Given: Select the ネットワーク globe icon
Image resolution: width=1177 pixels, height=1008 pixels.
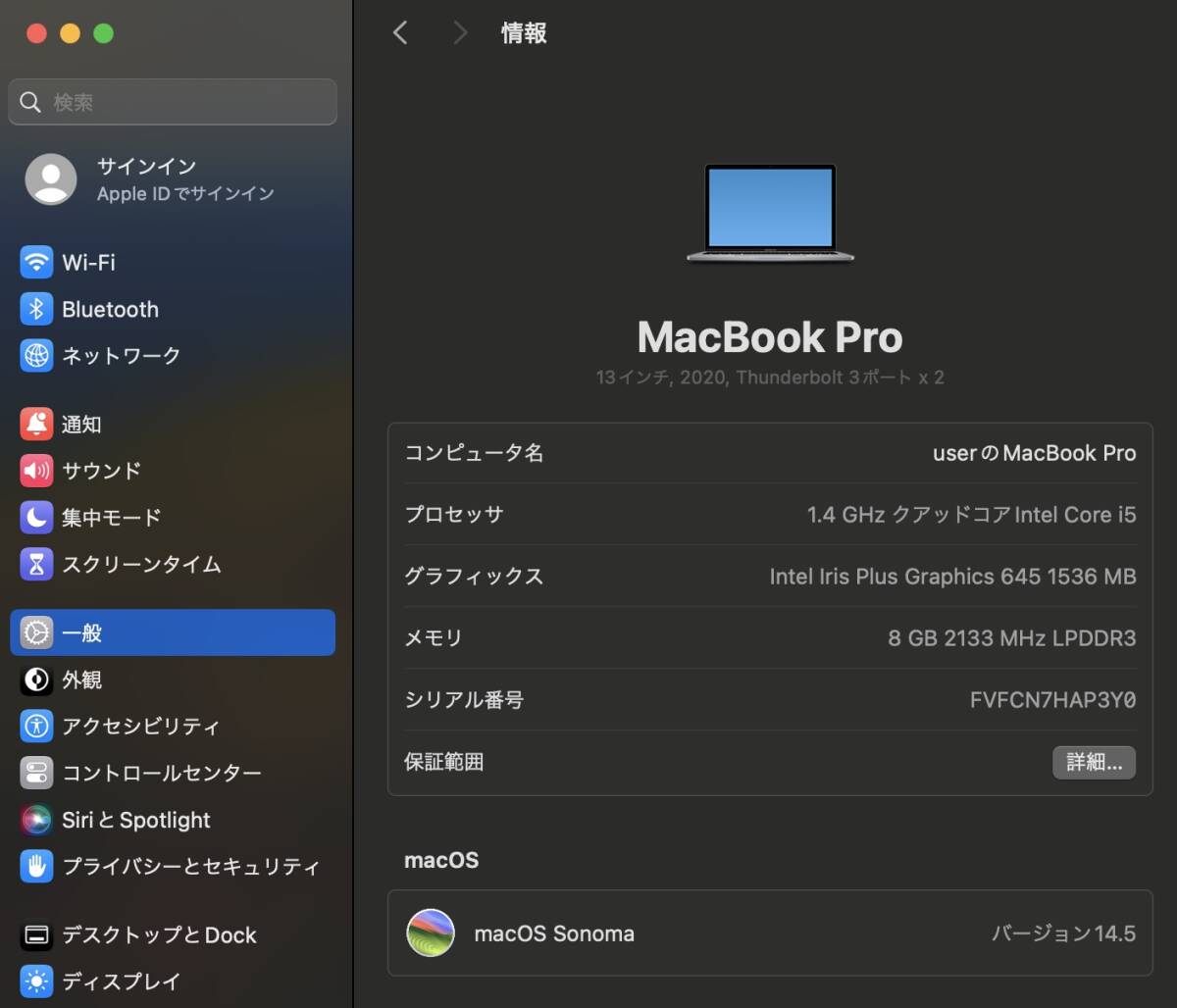Looking at the screenshot, I should tap(36, 355).
